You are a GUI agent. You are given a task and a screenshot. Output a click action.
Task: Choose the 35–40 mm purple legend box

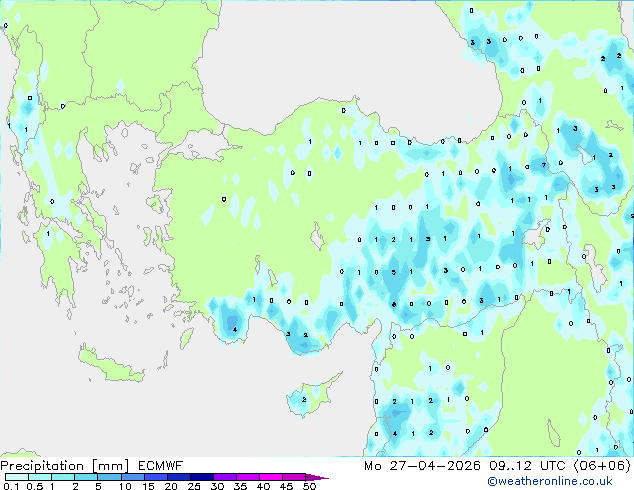coord(247,477)
